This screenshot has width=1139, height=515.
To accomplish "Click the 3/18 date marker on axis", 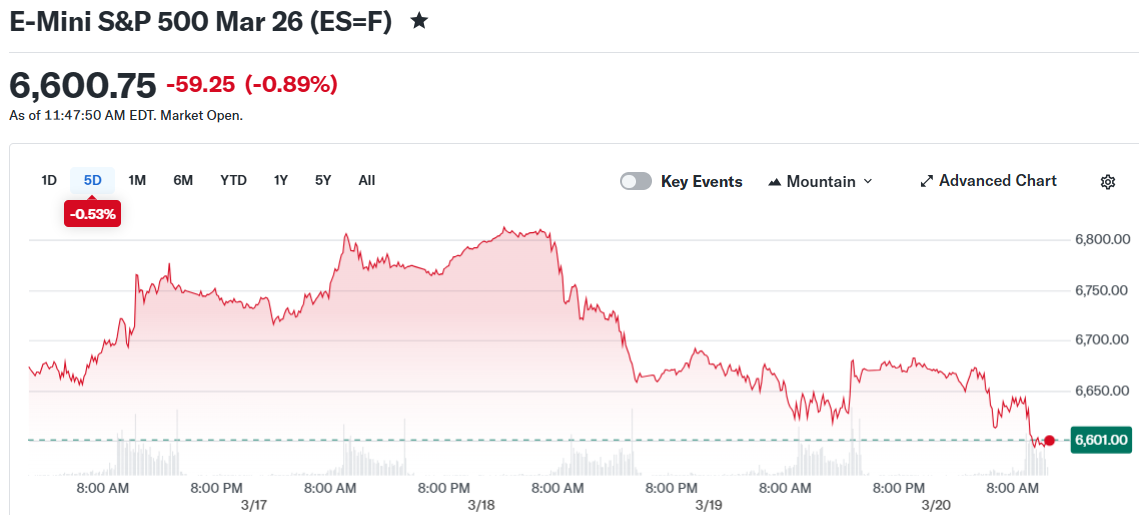I will pyautogui.click(x=481, y=505).
